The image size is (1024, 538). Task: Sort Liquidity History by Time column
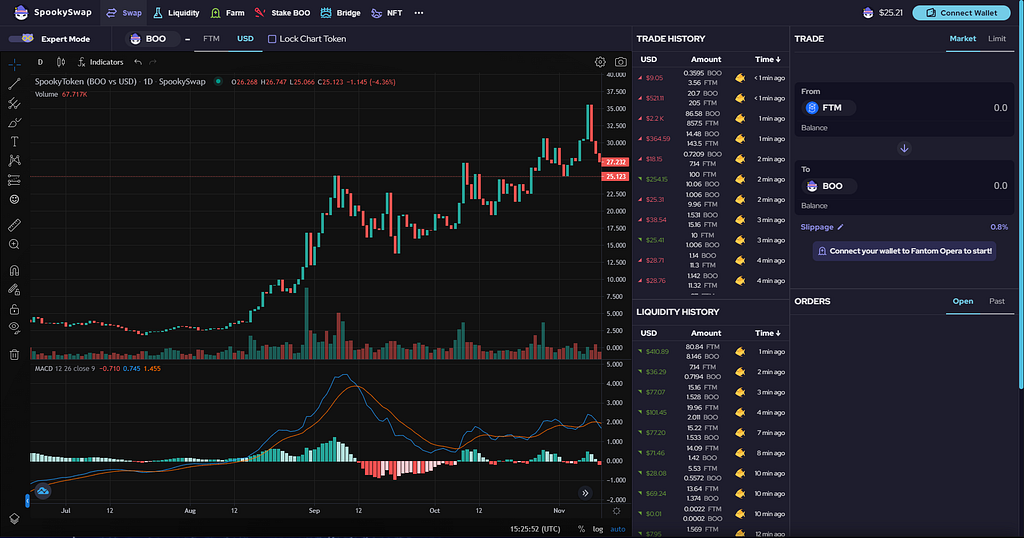point(767,333)
